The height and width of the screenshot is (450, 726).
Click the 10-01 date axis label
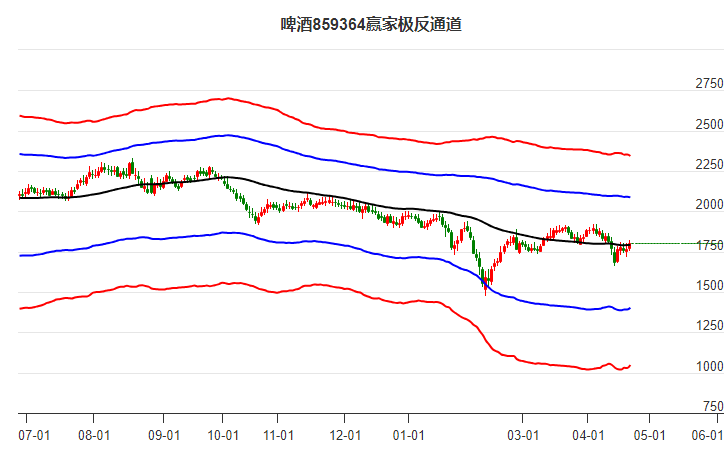coord(223,436)
